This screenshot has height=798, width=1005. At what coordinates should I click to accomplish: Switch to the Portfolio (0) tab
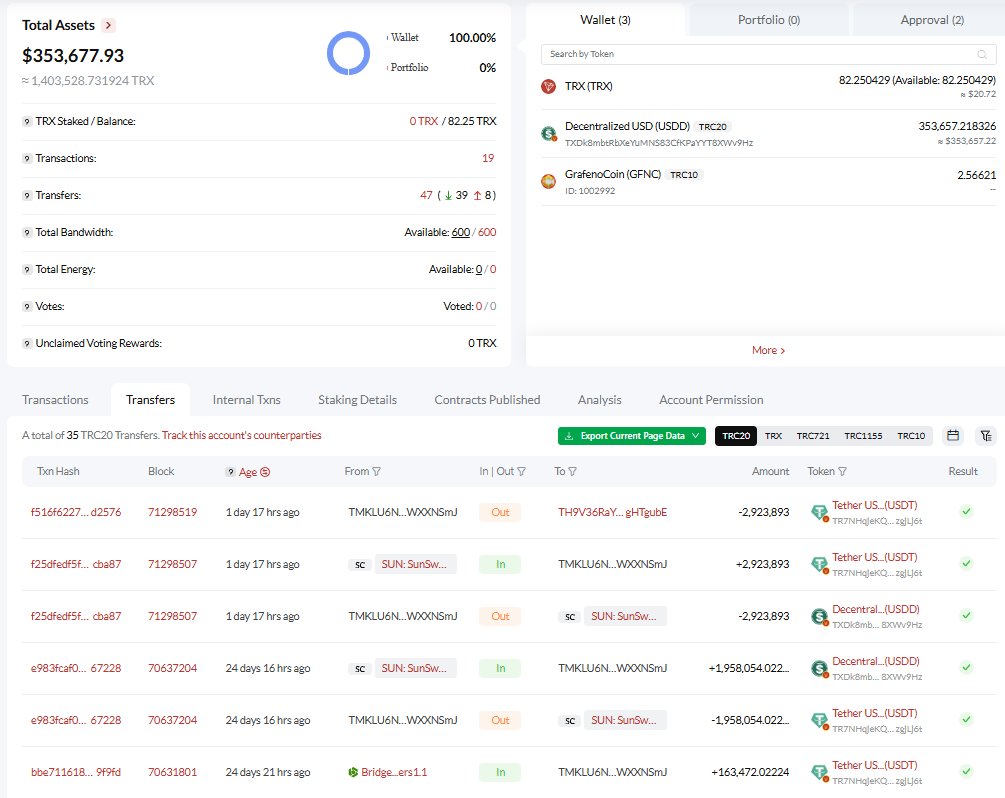(768, 20)
